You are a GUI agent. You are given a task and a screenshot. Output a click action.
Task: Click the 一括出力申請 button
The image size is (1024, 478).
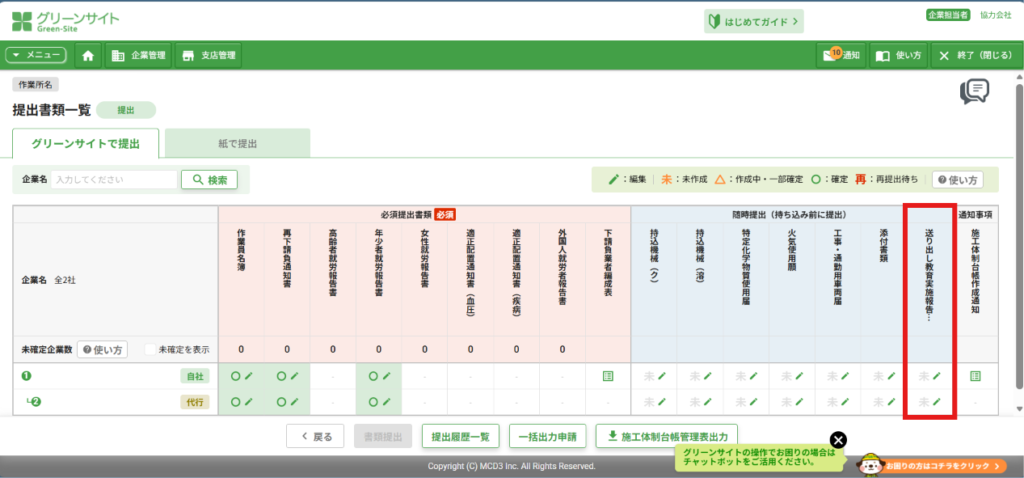click(x=547, y=437)
